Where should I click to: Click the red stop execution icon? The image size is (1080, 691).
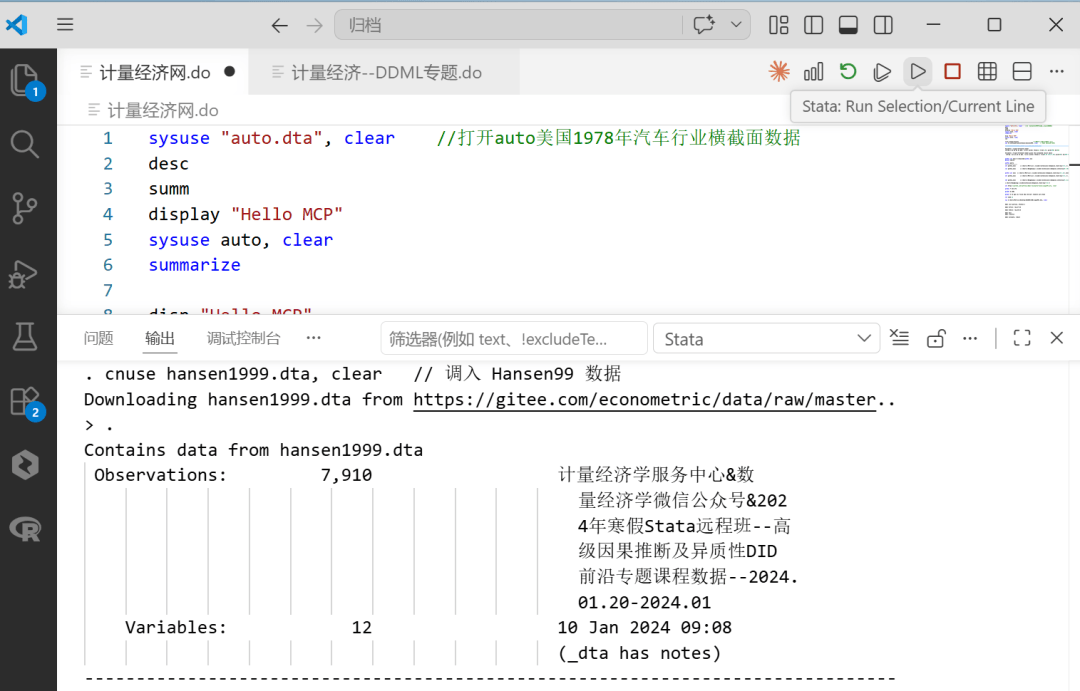pyautogui.click(x=953, y=72)
